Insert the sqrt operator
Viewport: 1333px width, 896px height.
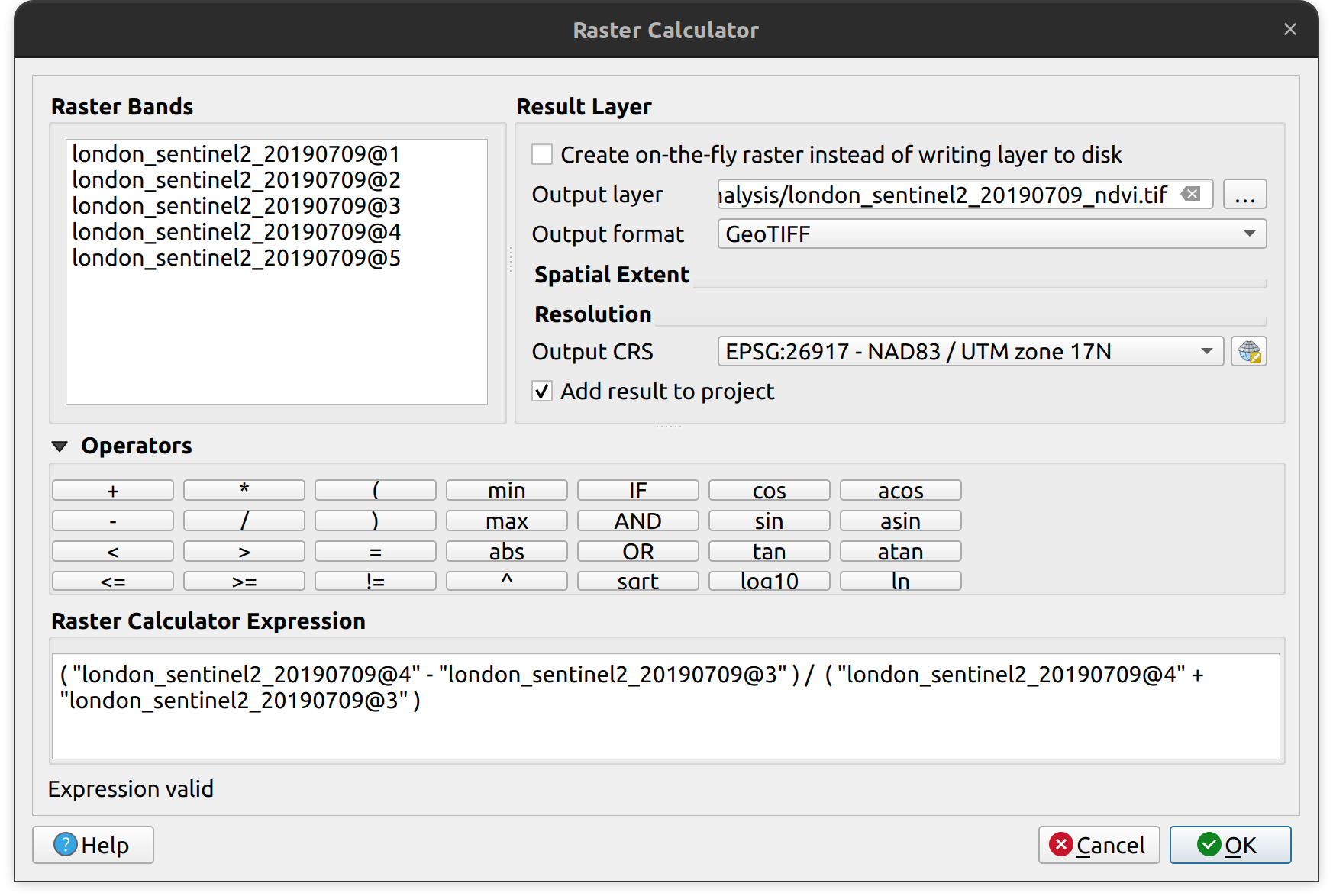click(637, 581)
